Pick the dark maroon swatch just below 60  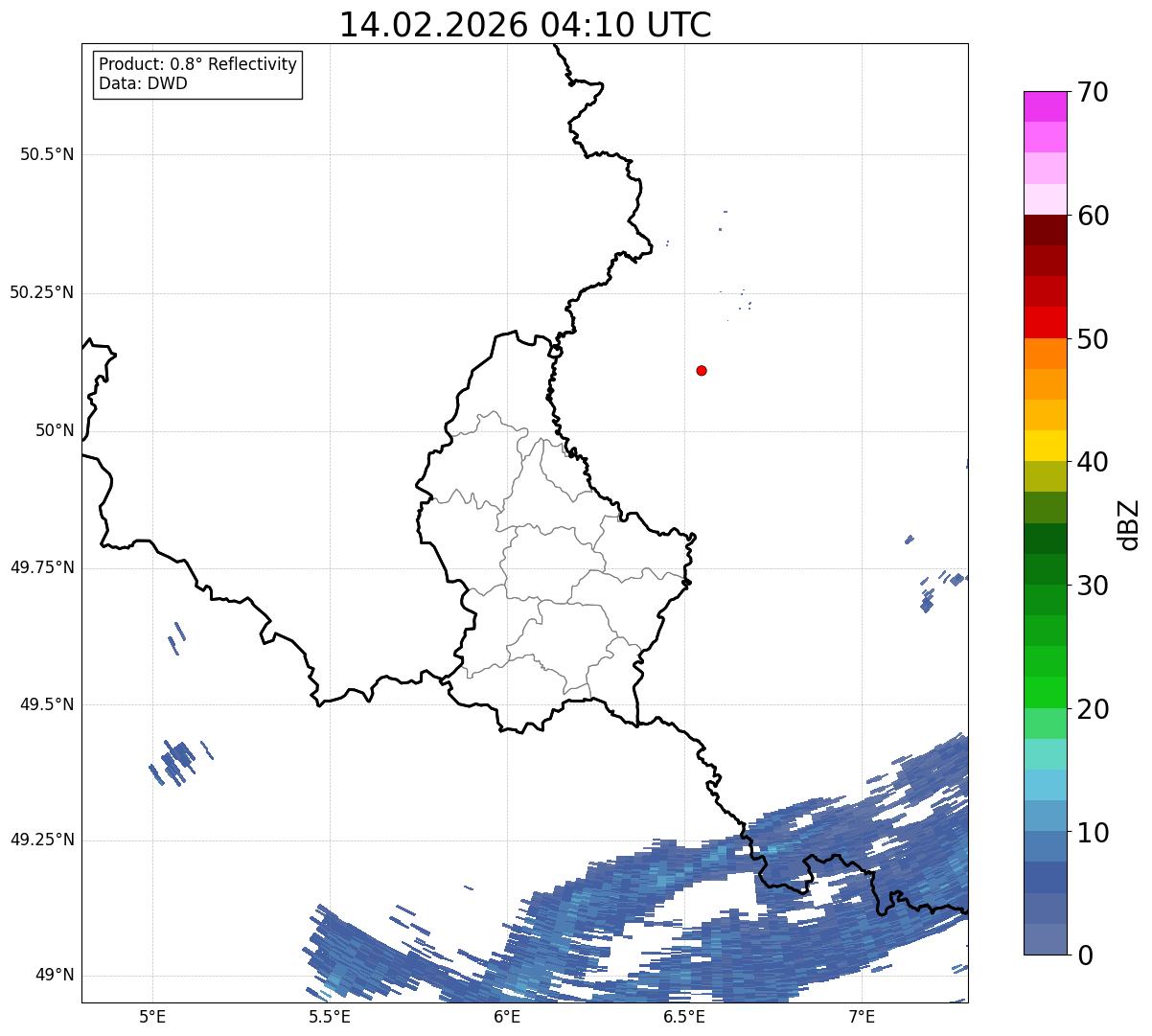point(1045,230)
